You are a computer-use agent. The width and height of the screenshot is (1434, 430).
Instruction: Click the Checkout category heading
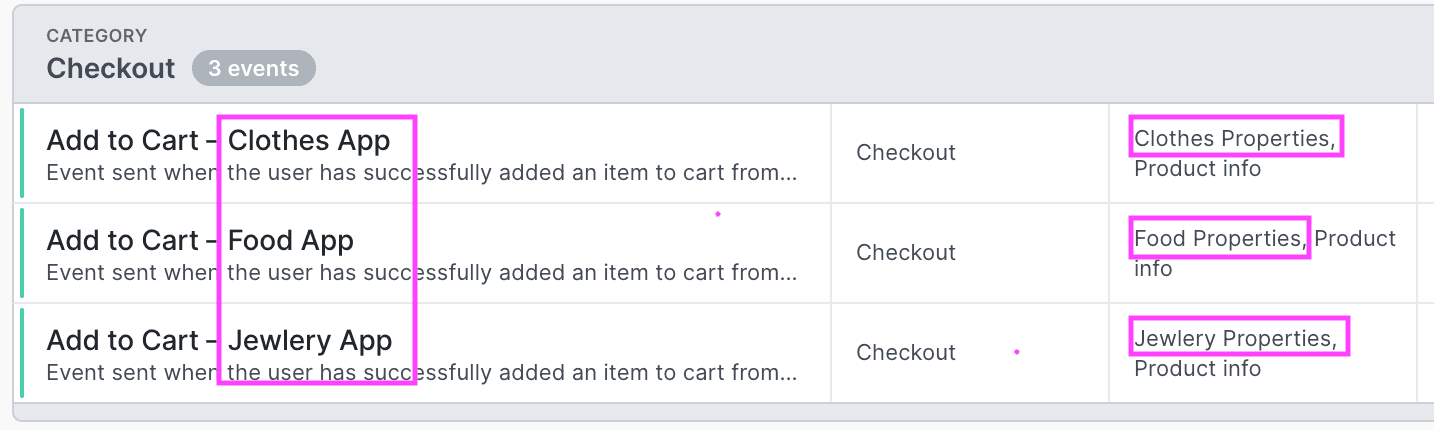(x=110, y=68)
